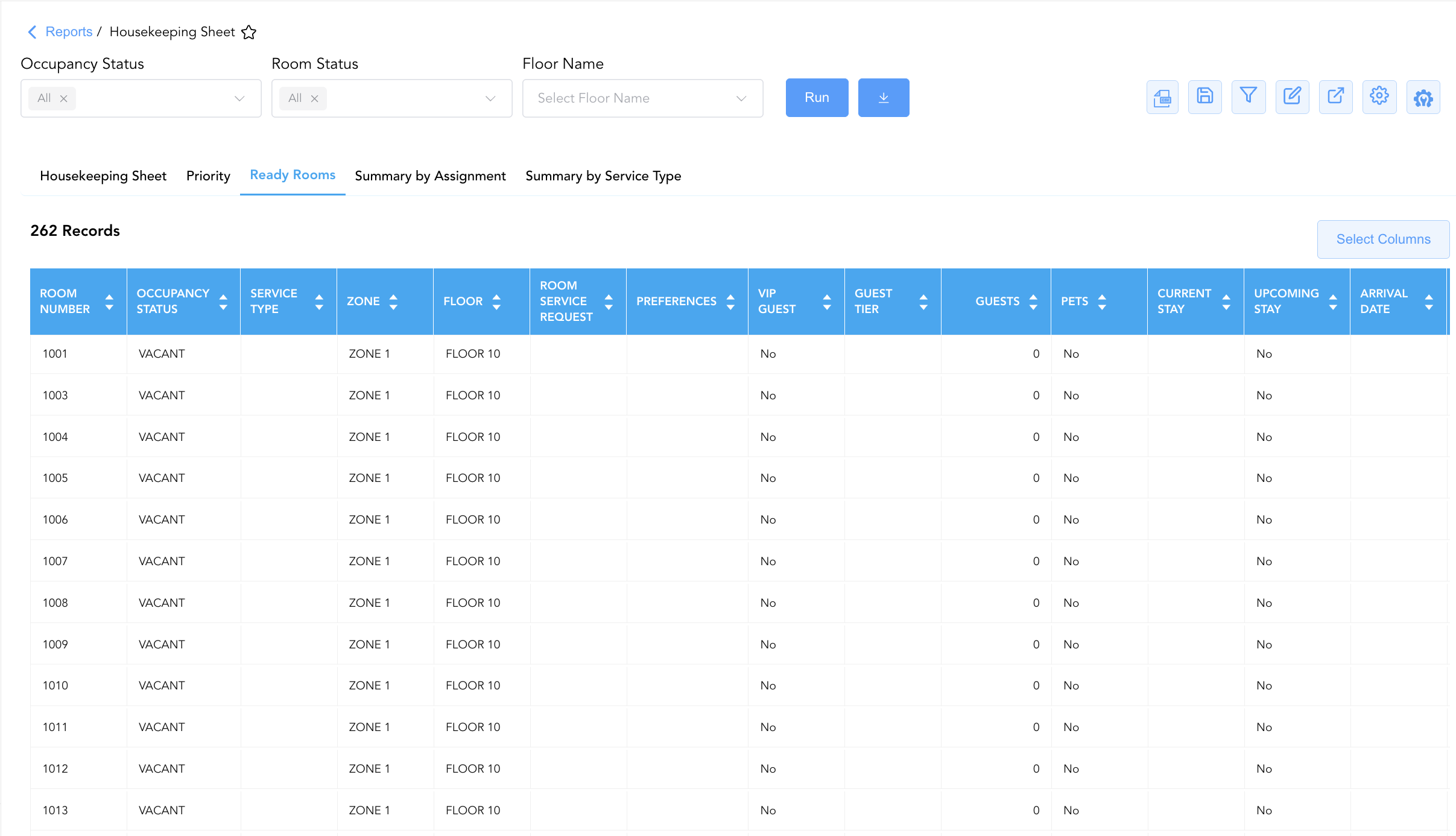Viewport: 1456px width, 836px height.
Task: Click the save (floppy disk) icon
Action: click(x=1205, y=97)
